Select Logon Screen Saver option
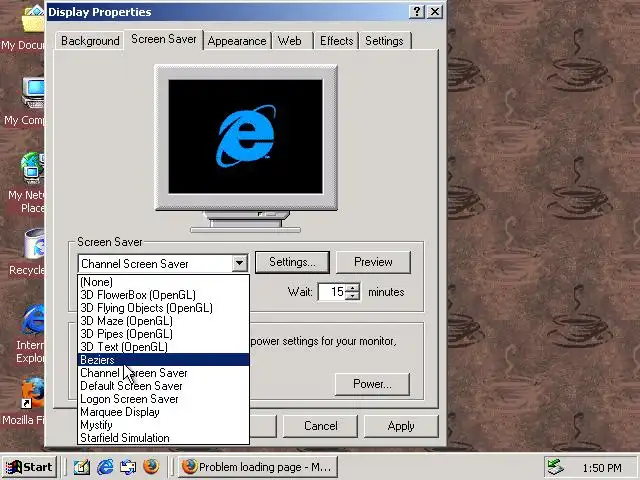640x480 pixels. tap(163, 399)
